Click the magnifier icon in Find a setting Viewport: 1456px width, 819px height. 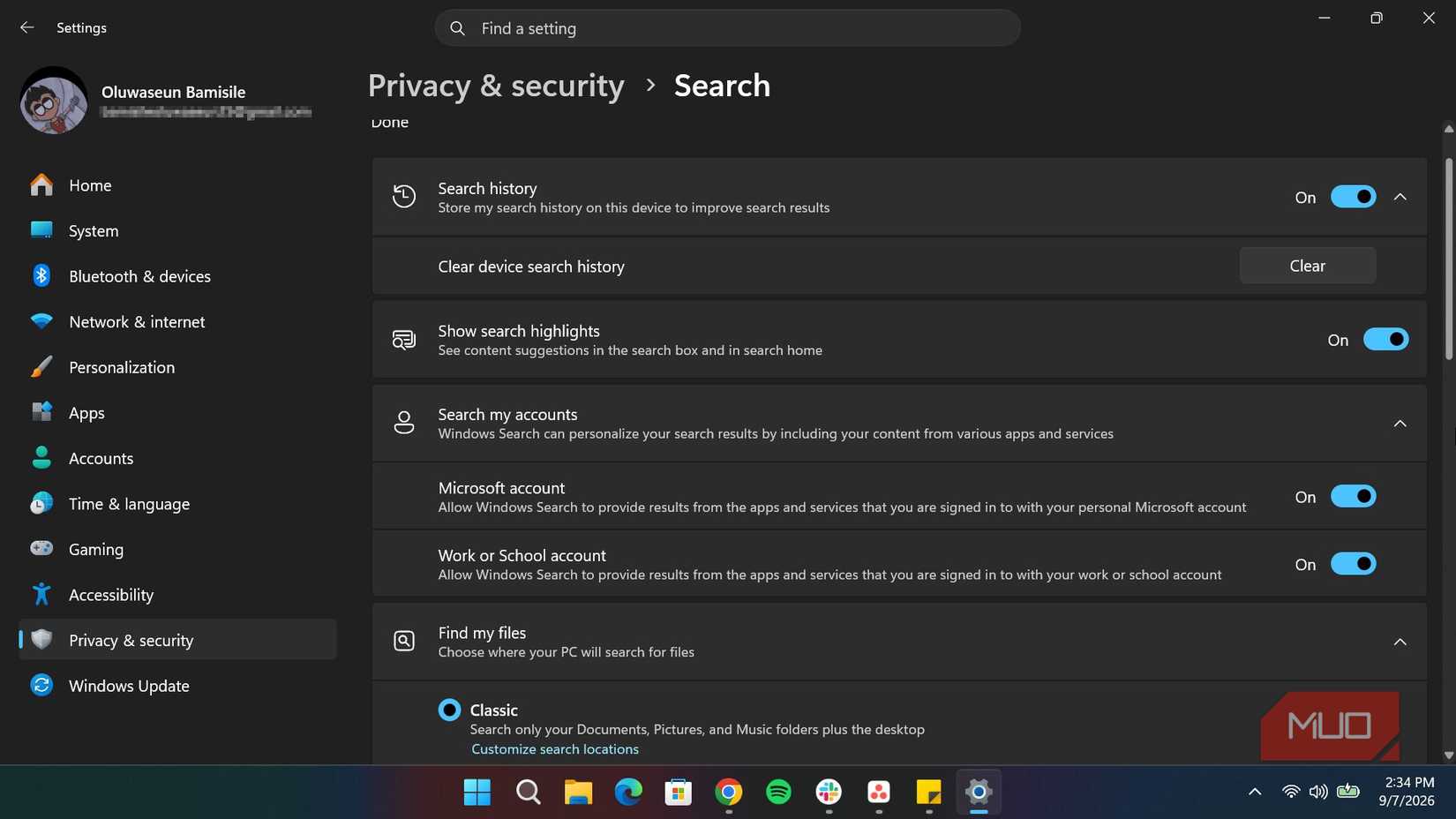coord(457,28)
